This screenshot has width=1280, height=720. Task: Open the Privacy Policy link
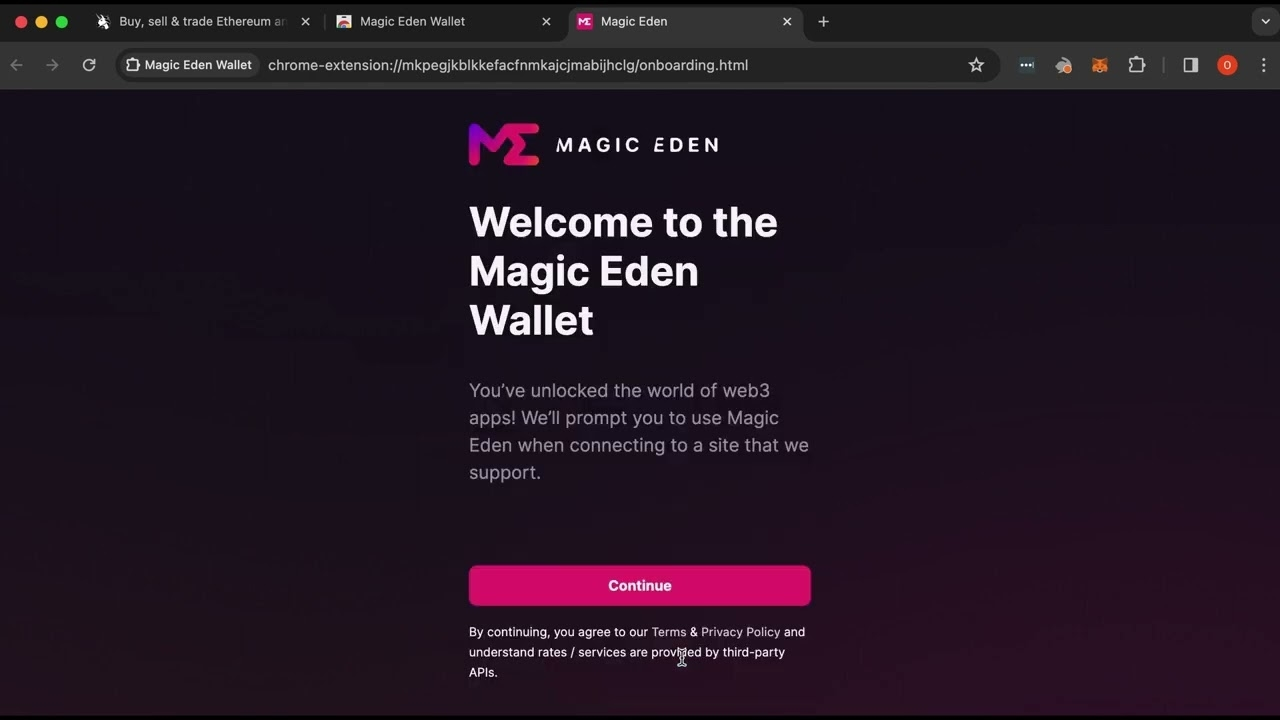tap(740, 632)
